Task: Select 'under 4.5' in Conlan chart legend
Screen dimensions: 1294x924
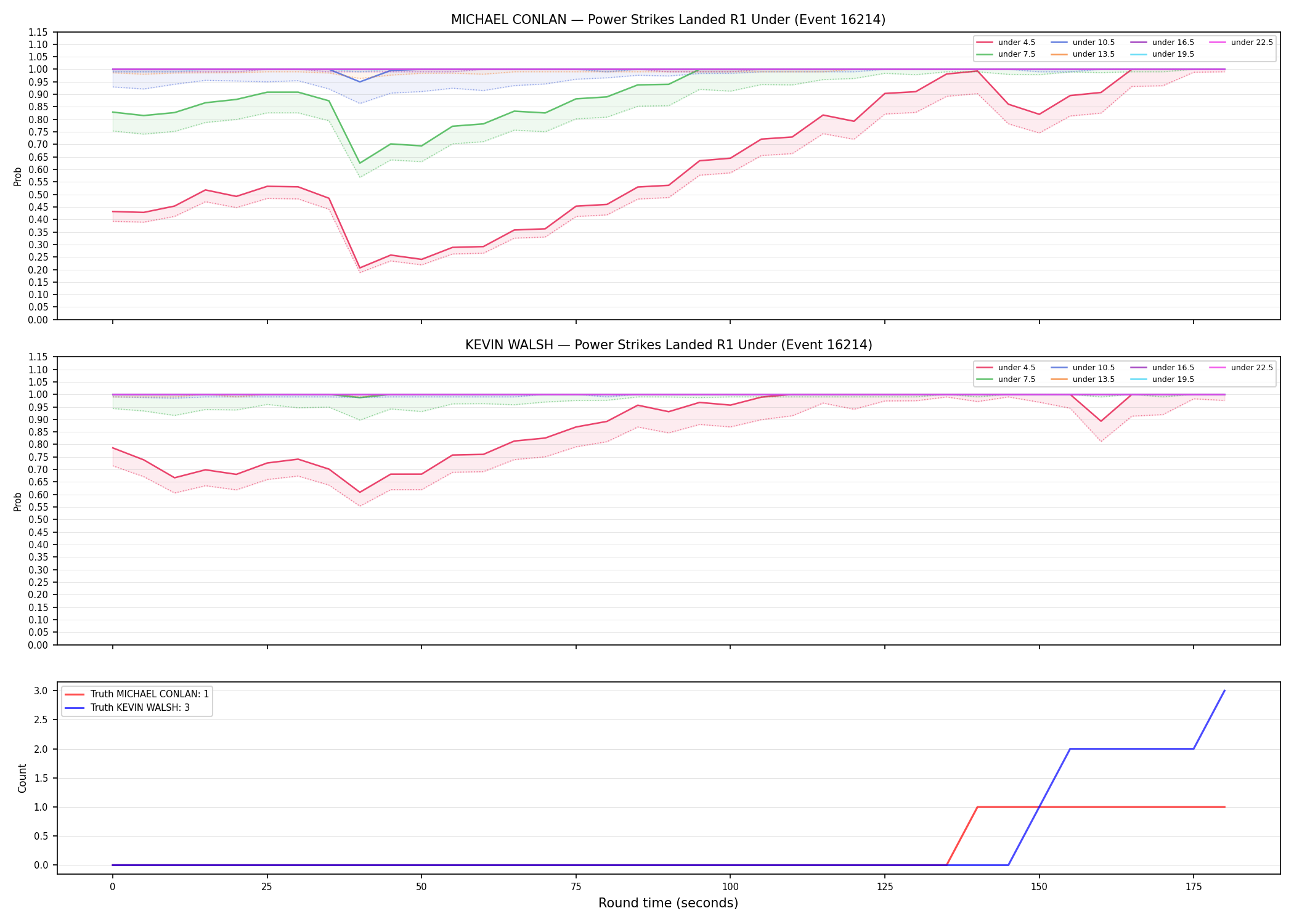Action: click(1006, 43)
